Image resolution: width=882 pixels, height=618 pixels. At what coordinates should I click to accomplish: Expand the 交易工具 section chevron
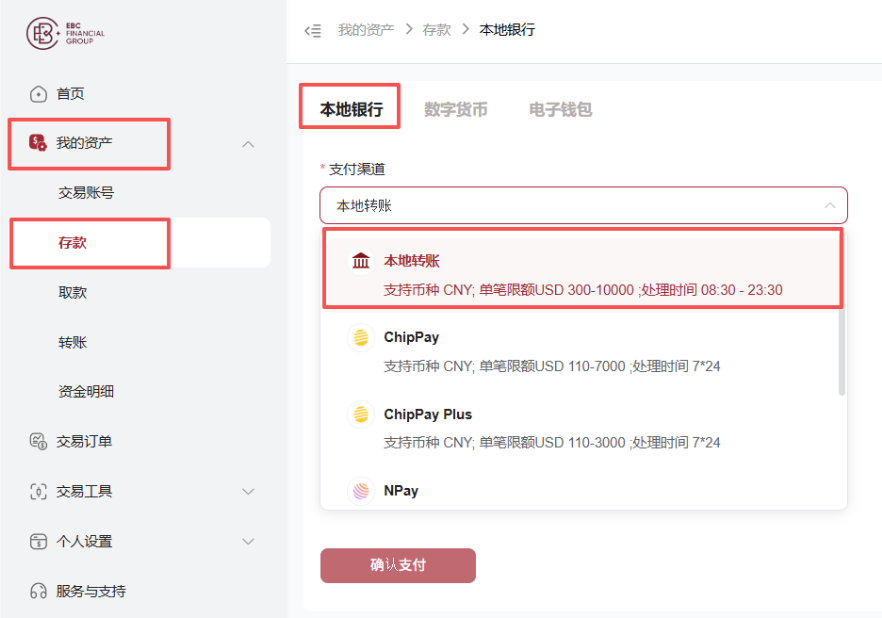pyautogui.click(x=248, y=491)
